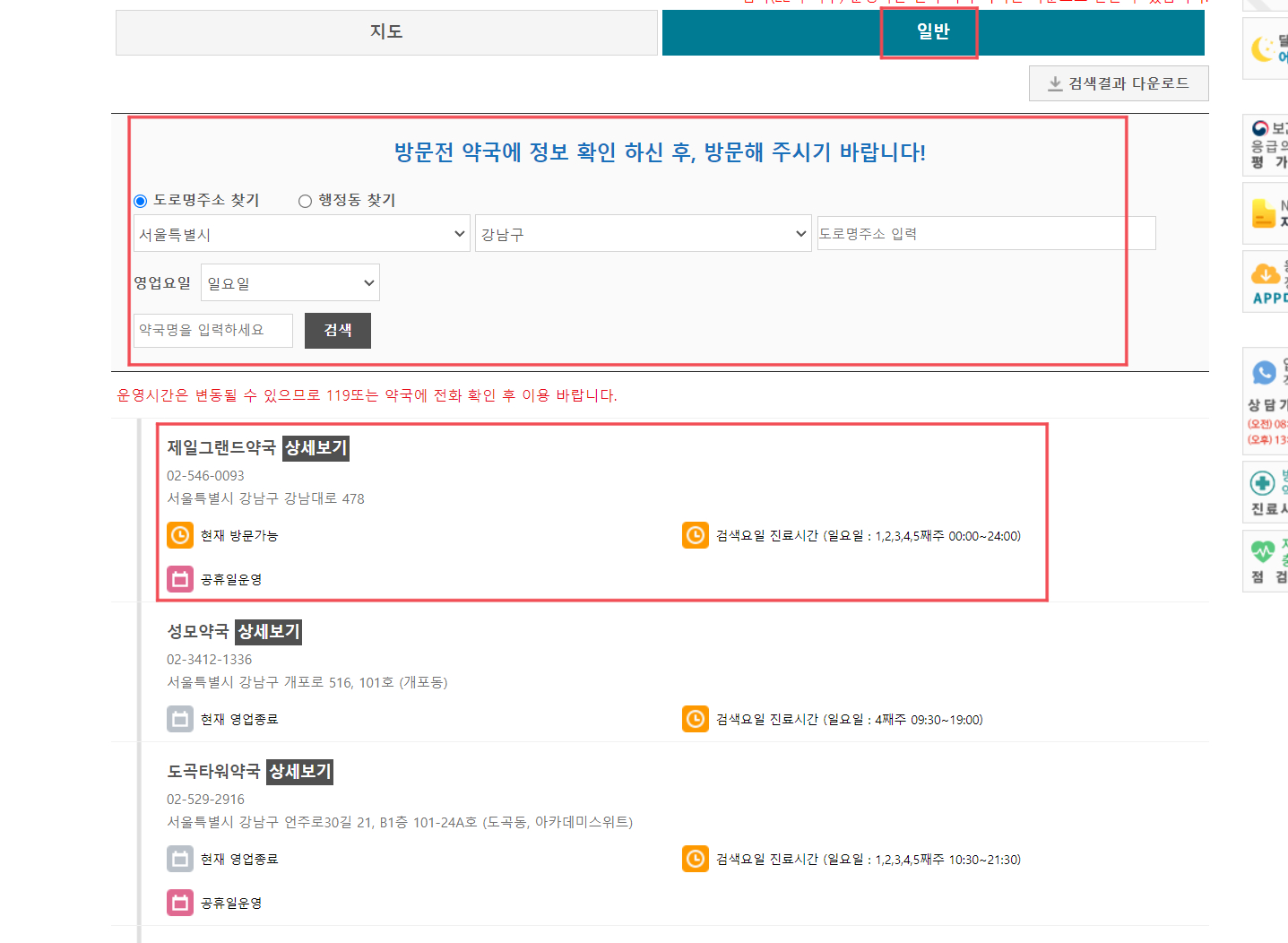Click the pink 공휴일운영 icon under 도곡타워약국

pos(180,903)
